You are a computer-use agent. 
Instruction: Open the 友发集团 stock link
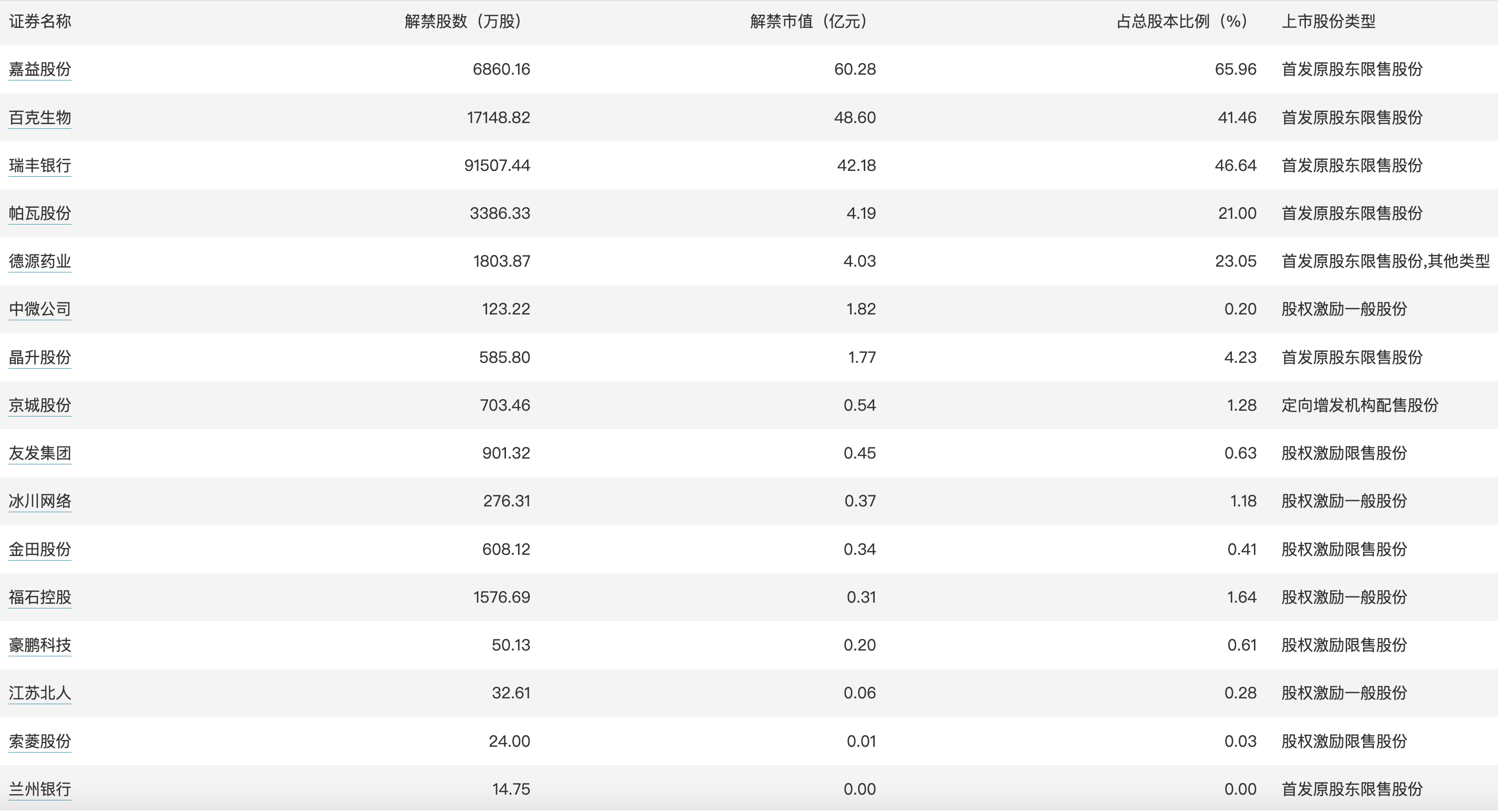(x=39, y=453)
